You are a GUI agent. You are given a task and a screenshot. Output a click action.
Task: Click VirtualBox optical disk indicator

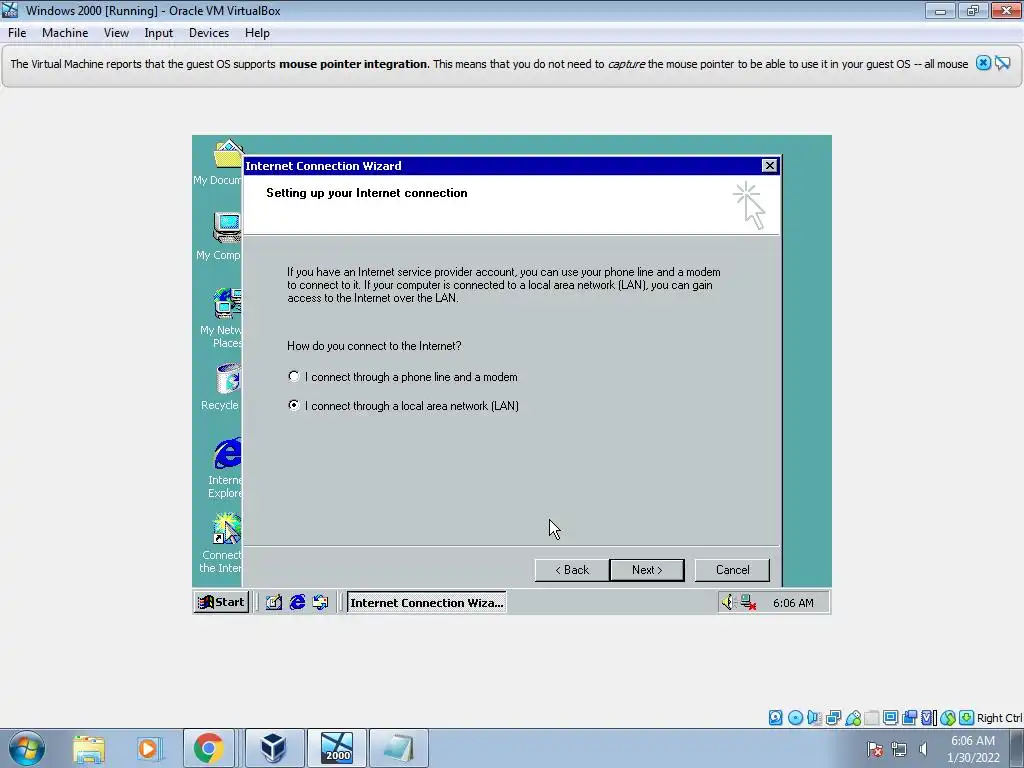pos(795,718)
